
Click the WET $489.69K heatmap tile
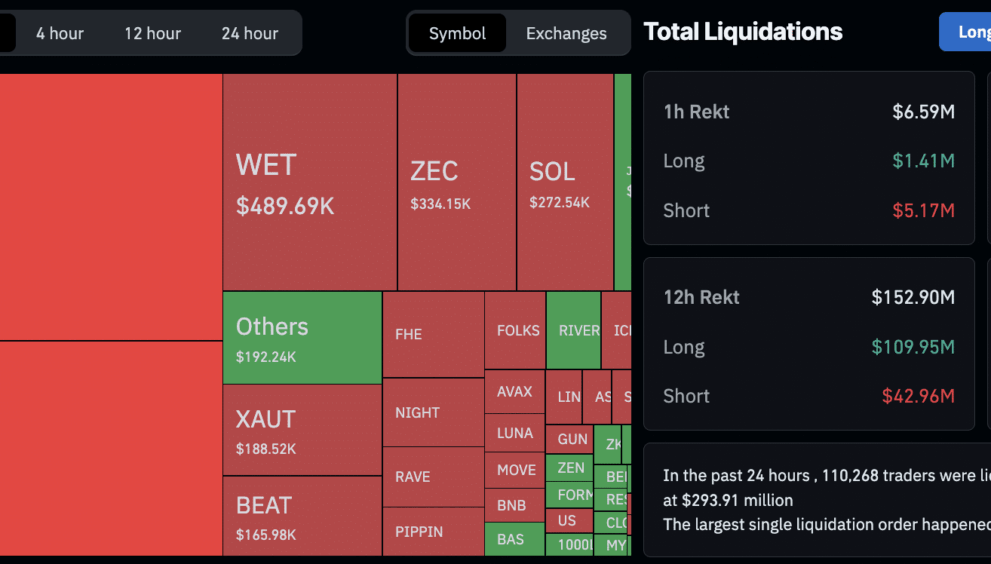(x=309, y=182)
